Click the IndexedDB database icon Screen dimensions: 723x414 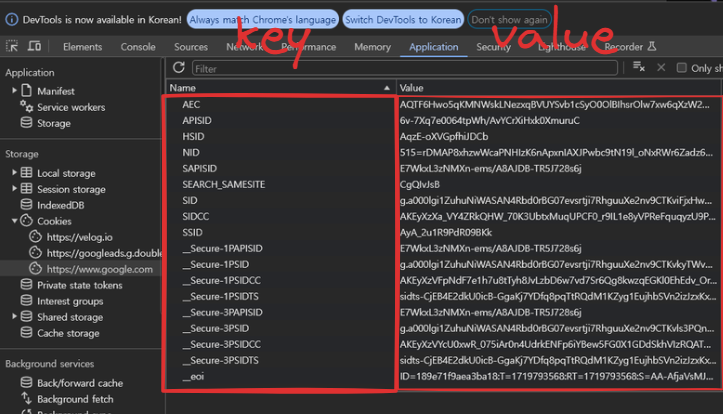pyautogui.click(x=27, y=205)
